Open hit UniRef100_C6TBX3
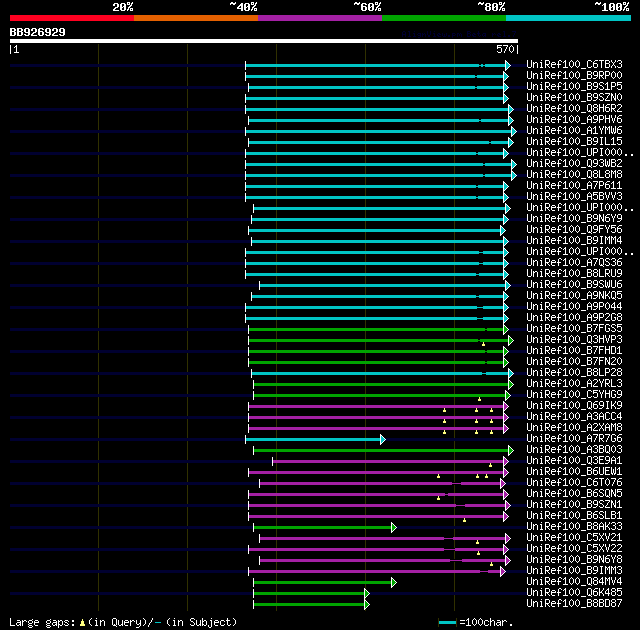 pyautogui.click(x=574, y=64)
